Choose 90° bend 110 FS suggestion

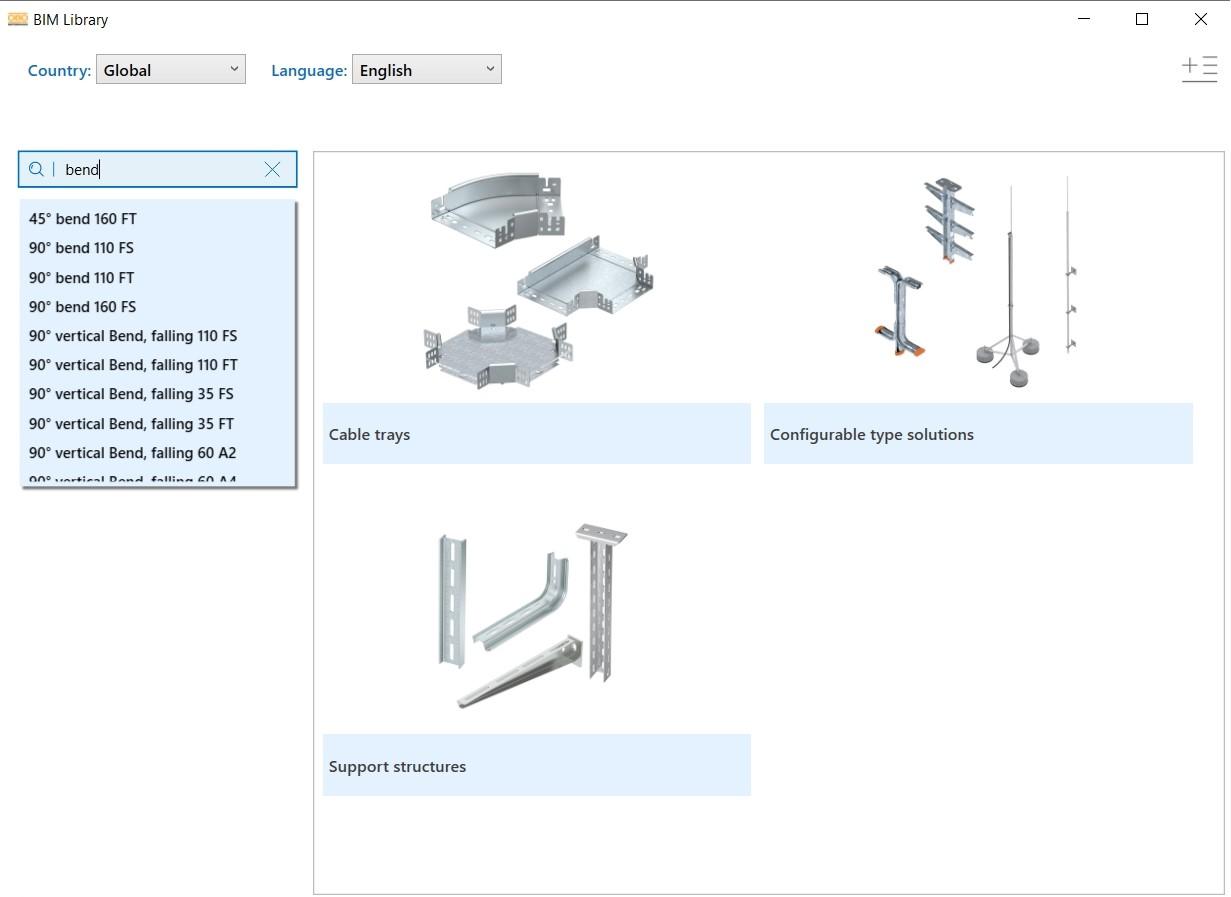81,248
